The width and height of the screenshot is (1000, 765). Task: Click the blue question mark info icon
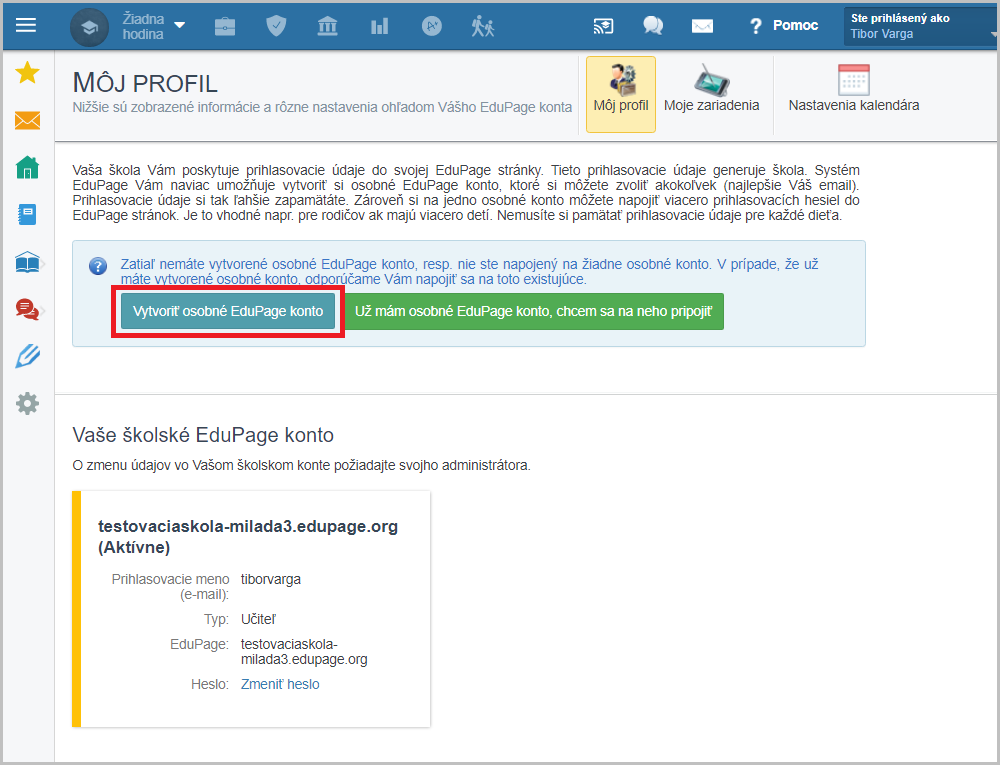click(x=98, y=266)
